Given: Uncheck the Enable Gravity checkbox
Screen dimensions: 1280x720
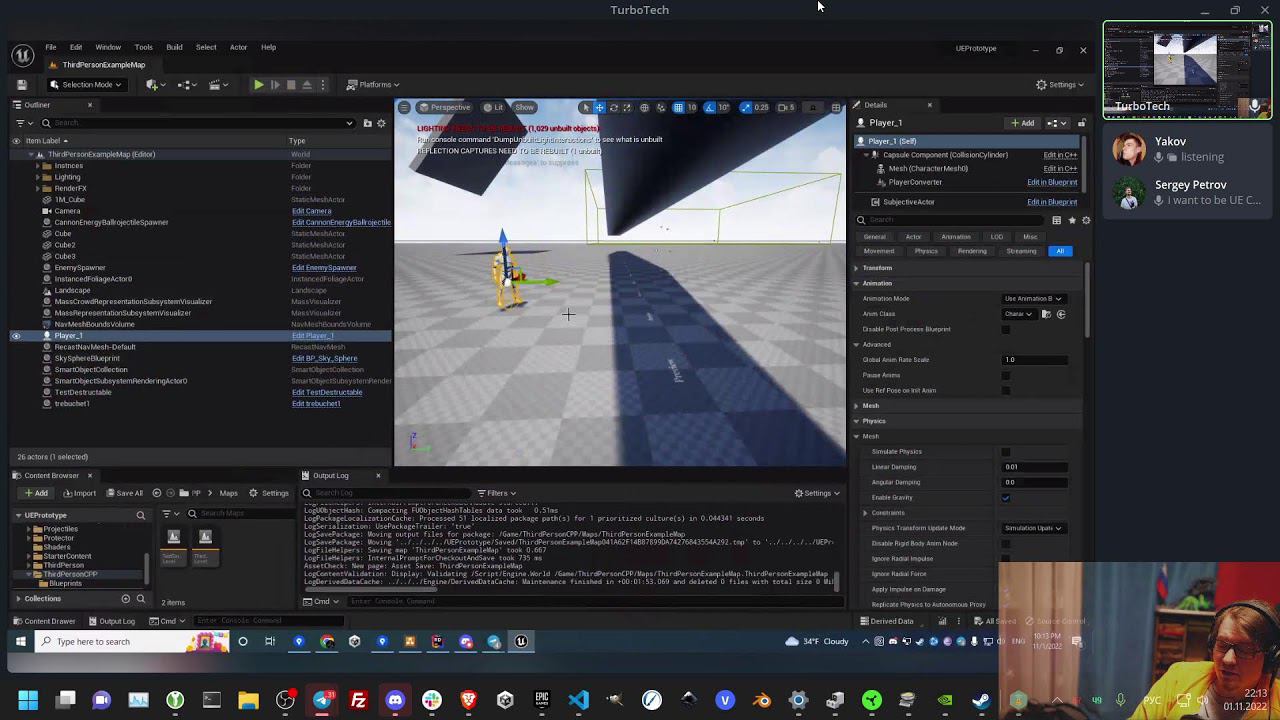Looking at the screenshot, I should click(1005, 497).
